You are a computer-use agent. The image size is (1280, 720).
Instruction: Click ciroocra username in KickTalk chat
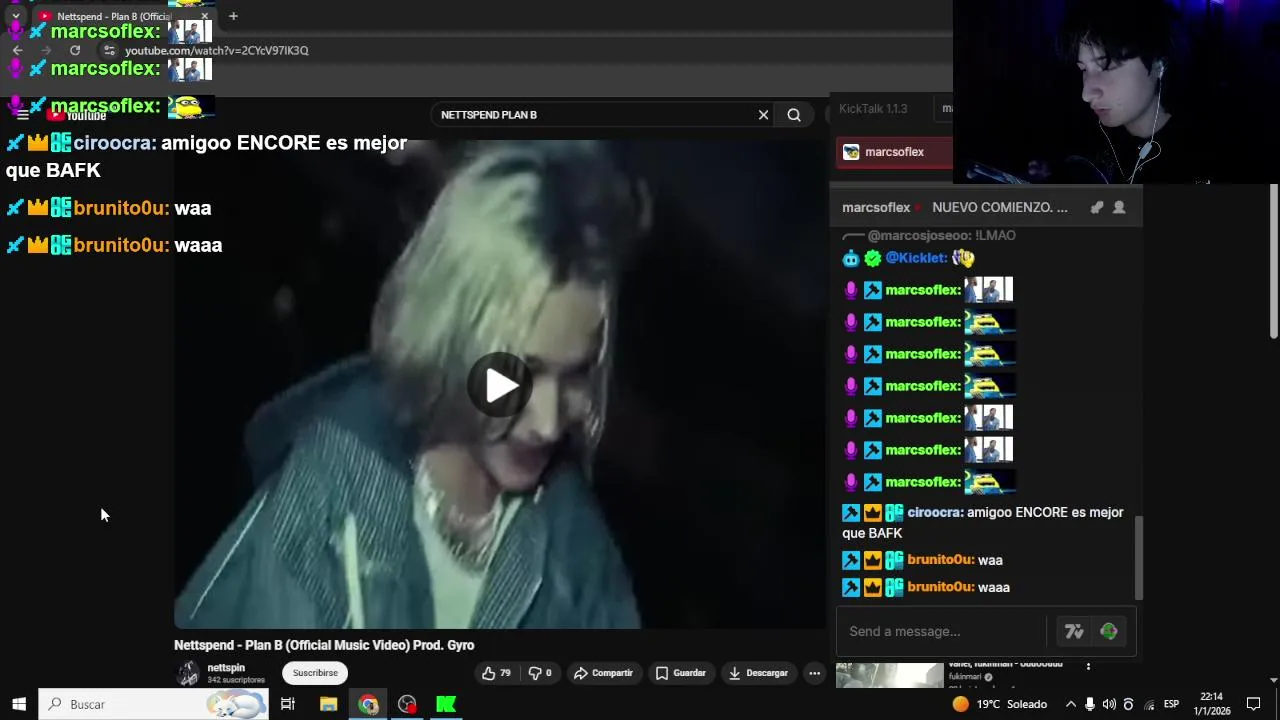(935, 512)
